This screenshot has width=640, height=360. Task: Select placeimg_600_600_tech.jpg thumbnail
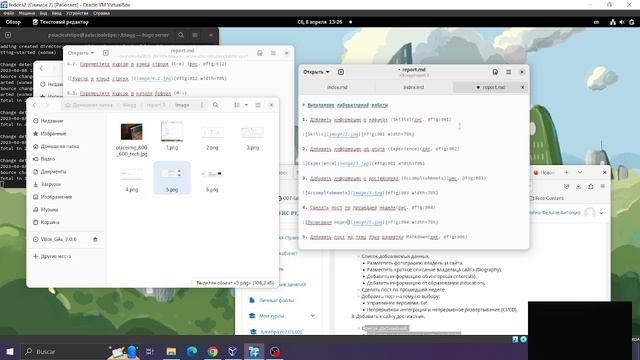132,131
